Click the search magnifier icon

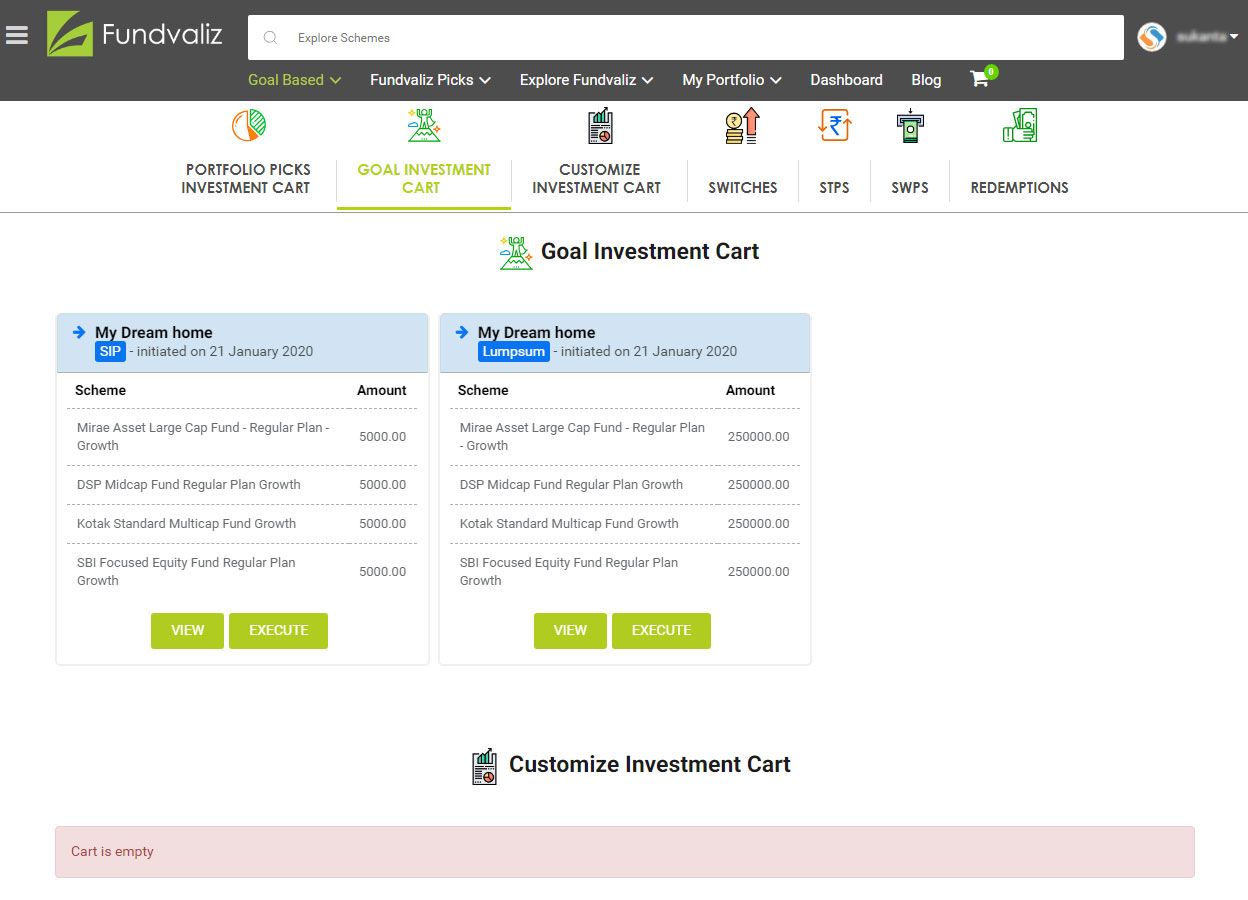click(270, 38)
